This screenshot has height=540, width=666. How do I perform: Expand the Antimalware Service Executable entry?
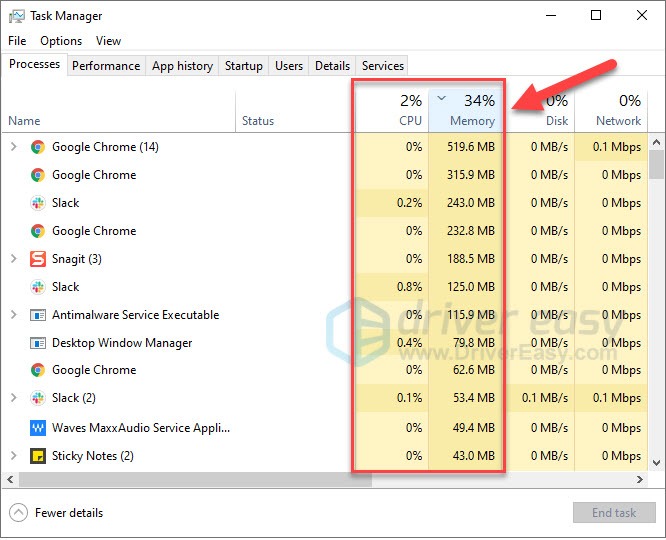13,315
